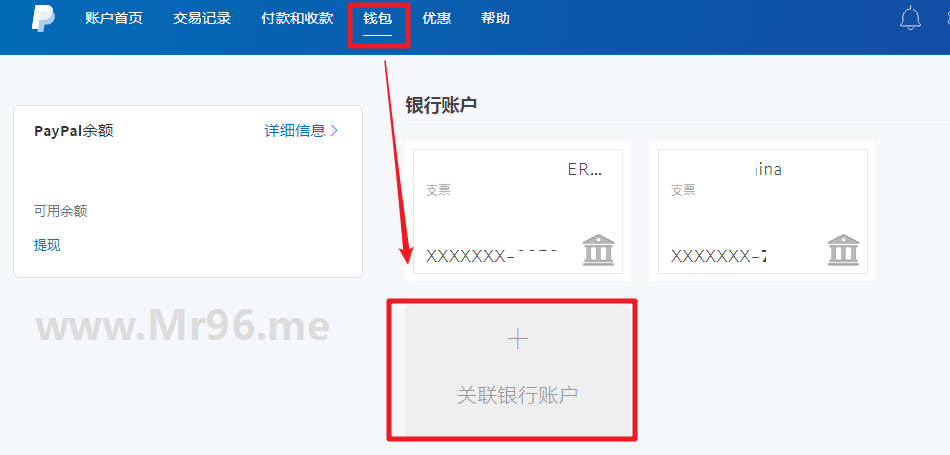This screenshot has height=455, width=950.
Task: Click the chevron arrow beside 详细信息
Action: (334, 130)
